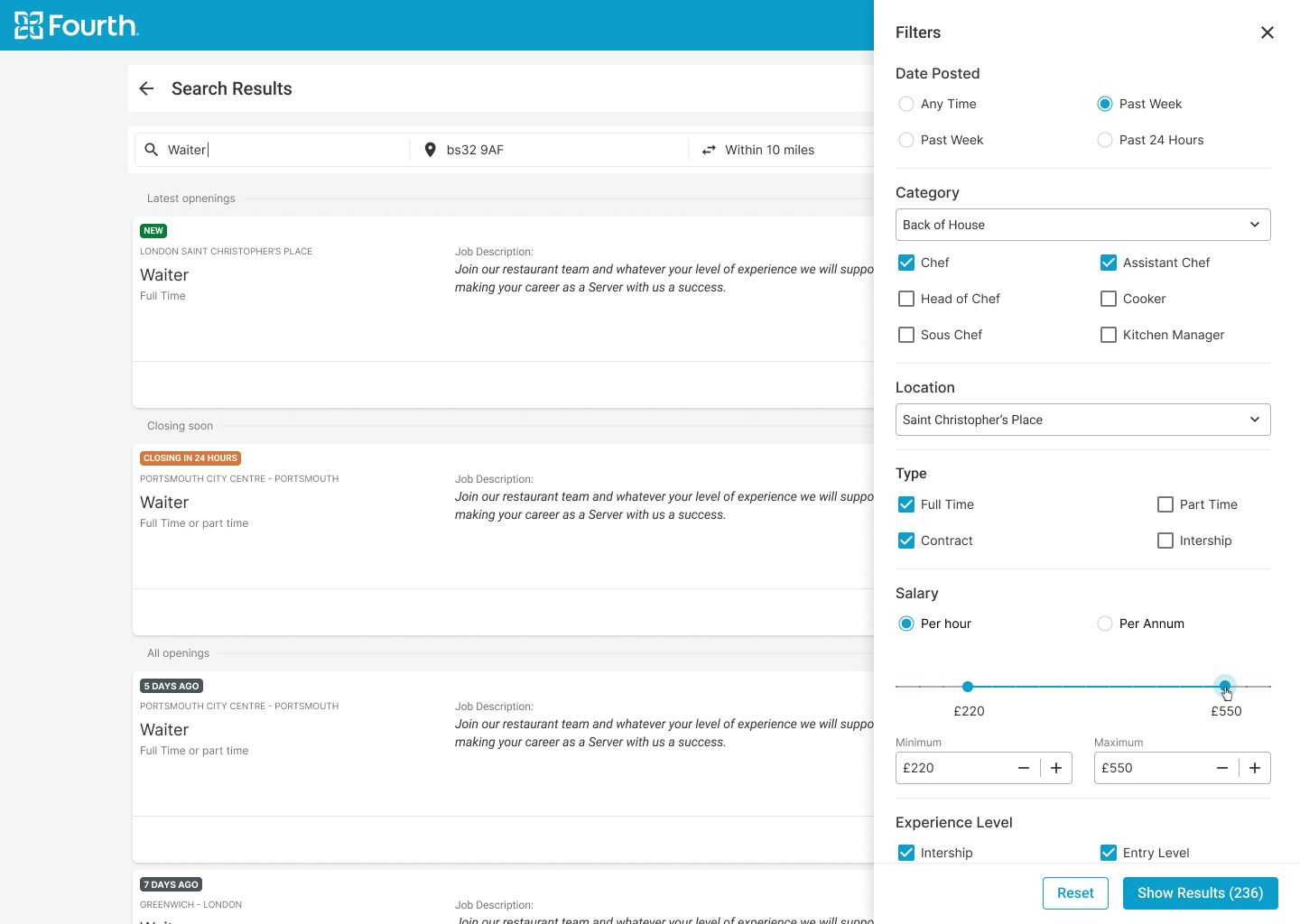Open the Back of House category dropdown
Screen dimensions: 1300x924
(1082, 225)
